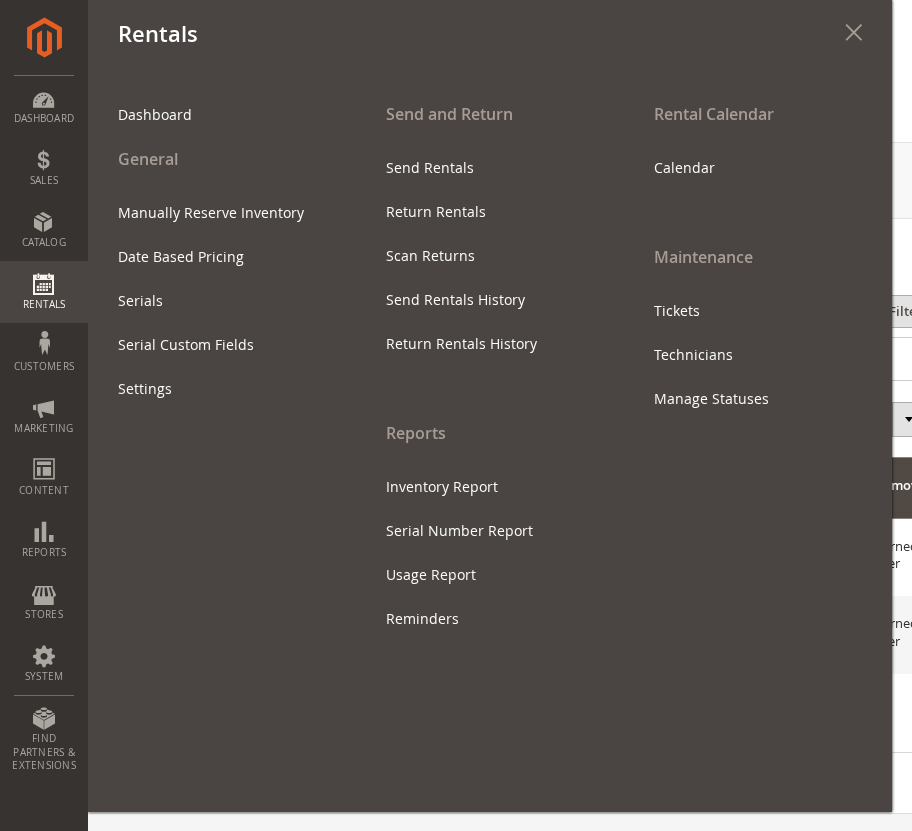Open the rental Calendar
Screen dimensions: 912x831
pyautogui.click(x=684, y=168)
